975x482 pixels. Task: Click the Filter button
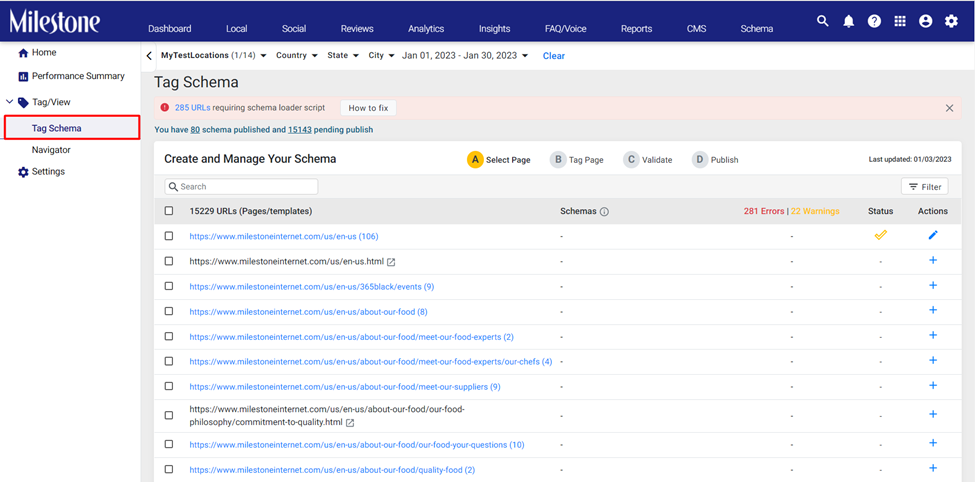[x=925, y=187]
